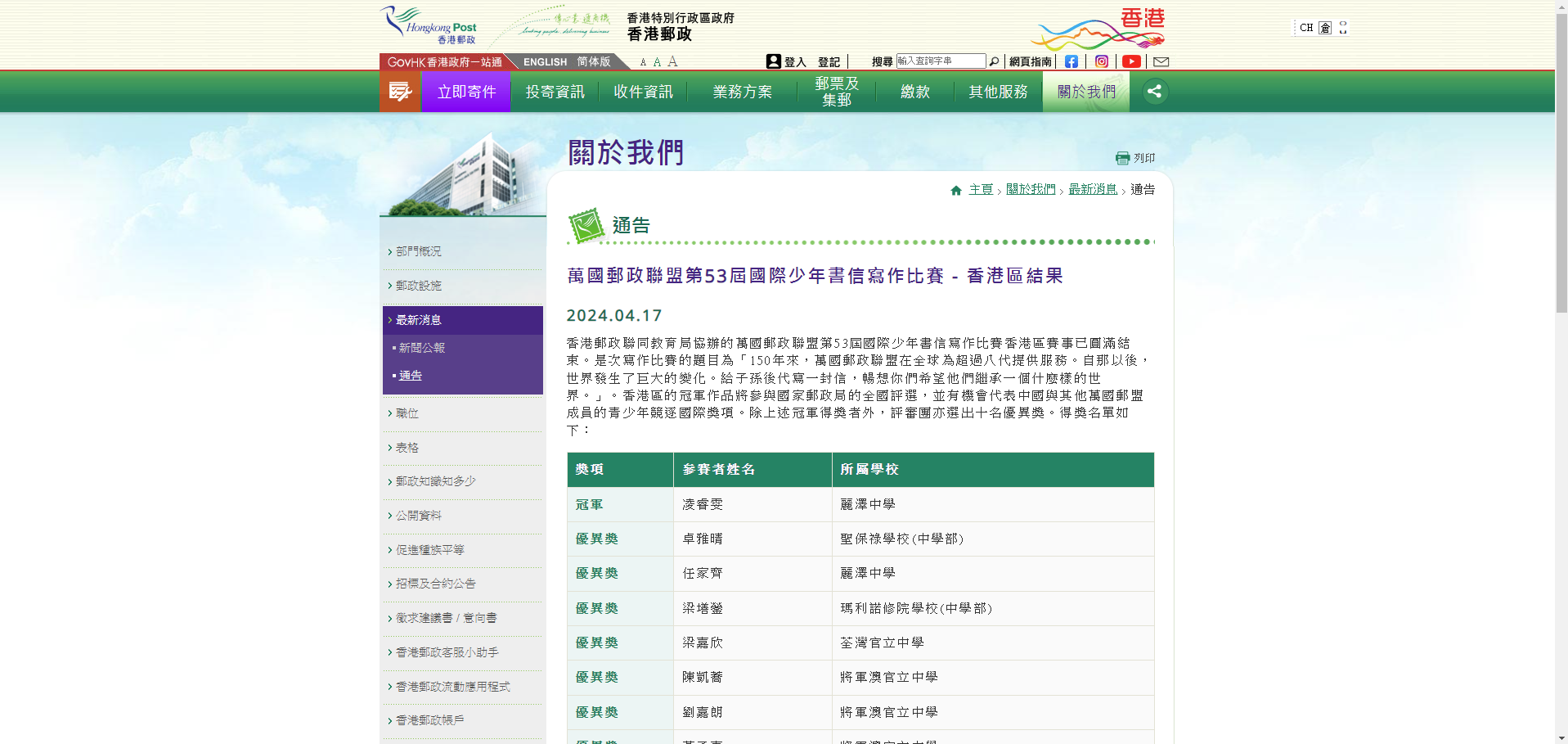Open the 其他服務 menu

click(998, 92)
